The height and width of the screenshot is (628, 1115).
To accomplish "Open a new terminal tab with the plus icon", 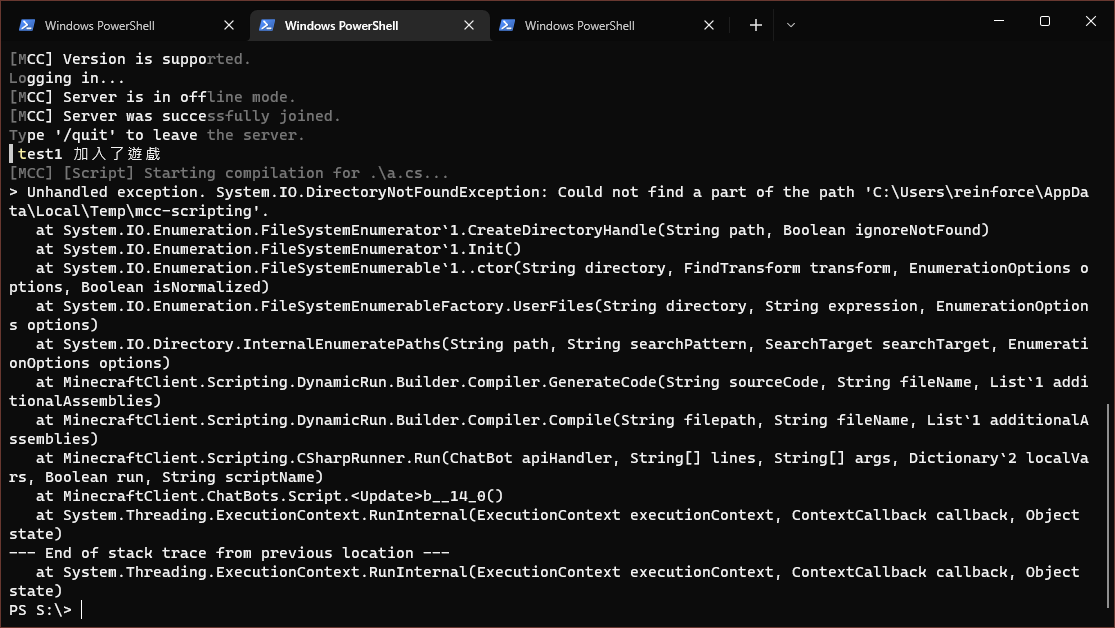I will click(x=755, y=25).
